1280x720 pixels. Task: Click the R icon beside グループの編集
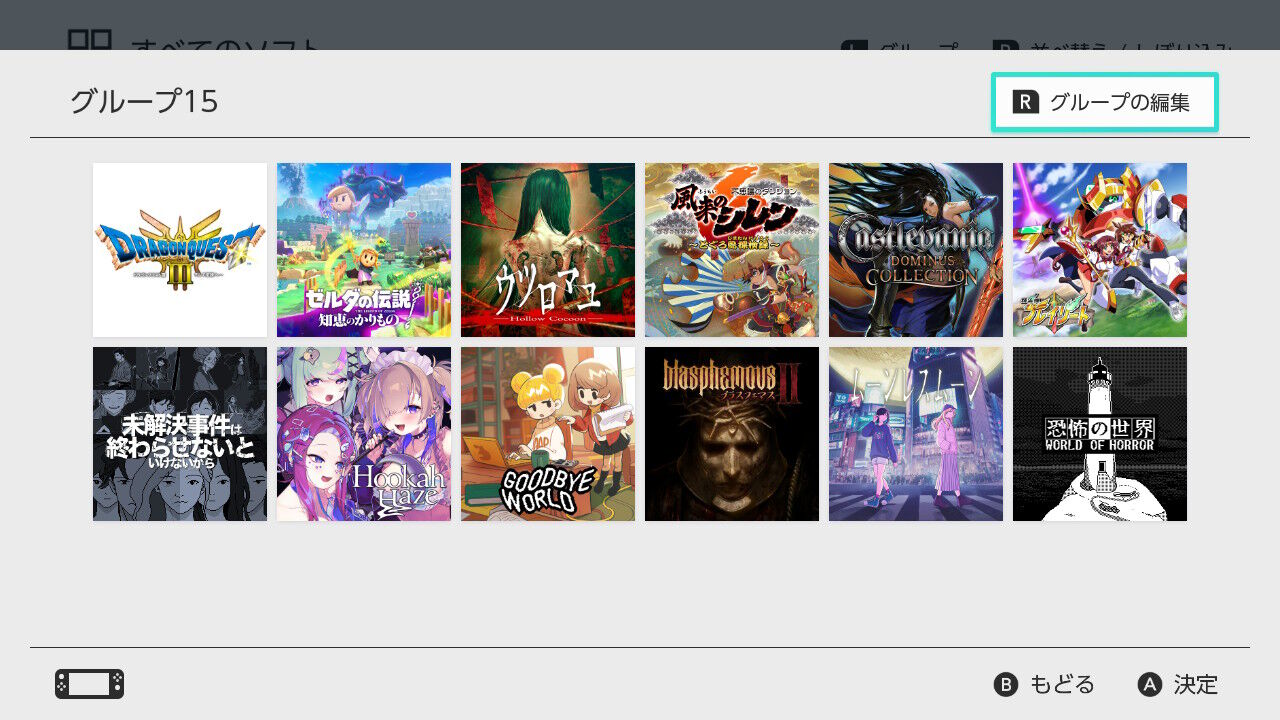pyautogui.click(x=1026, y=102)
